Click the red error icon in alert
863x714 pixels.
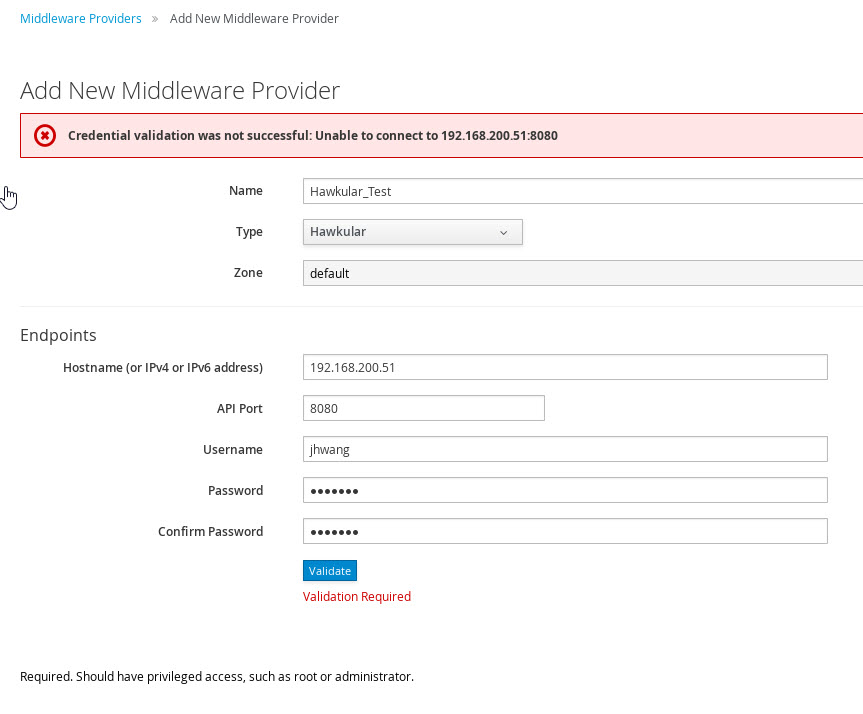tap(45, 136)
